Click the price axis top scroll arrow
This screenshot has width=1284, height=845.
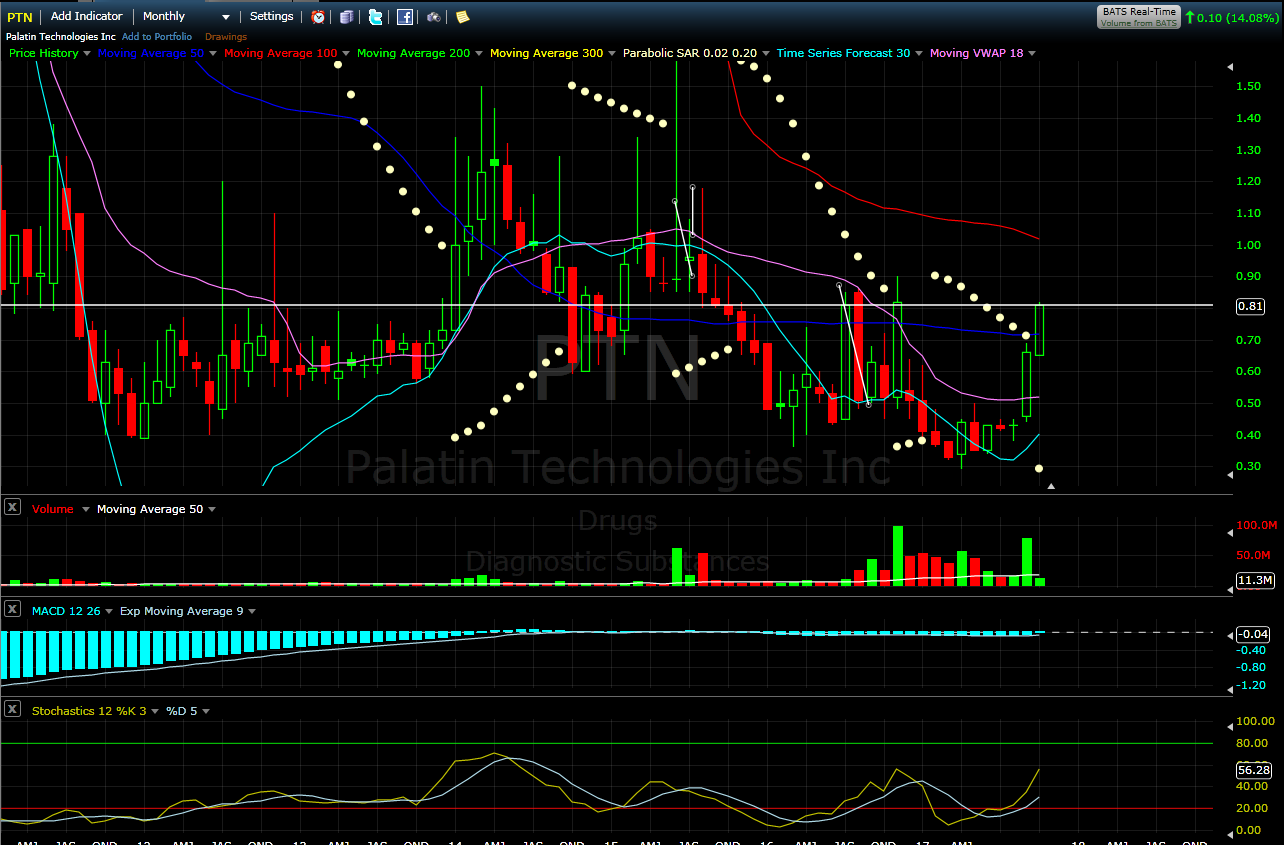[1229, 68]
